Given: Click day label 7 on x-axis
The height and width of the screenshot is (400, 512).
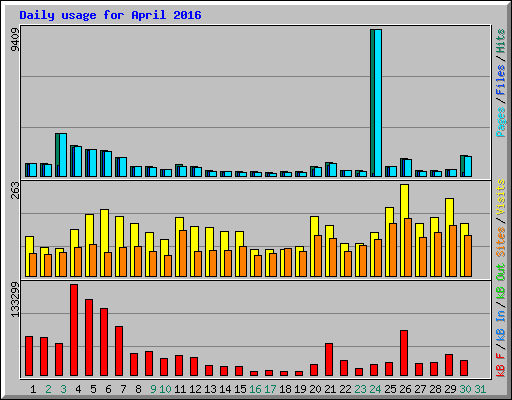Looking at the screenshot, I should point(123,389).
